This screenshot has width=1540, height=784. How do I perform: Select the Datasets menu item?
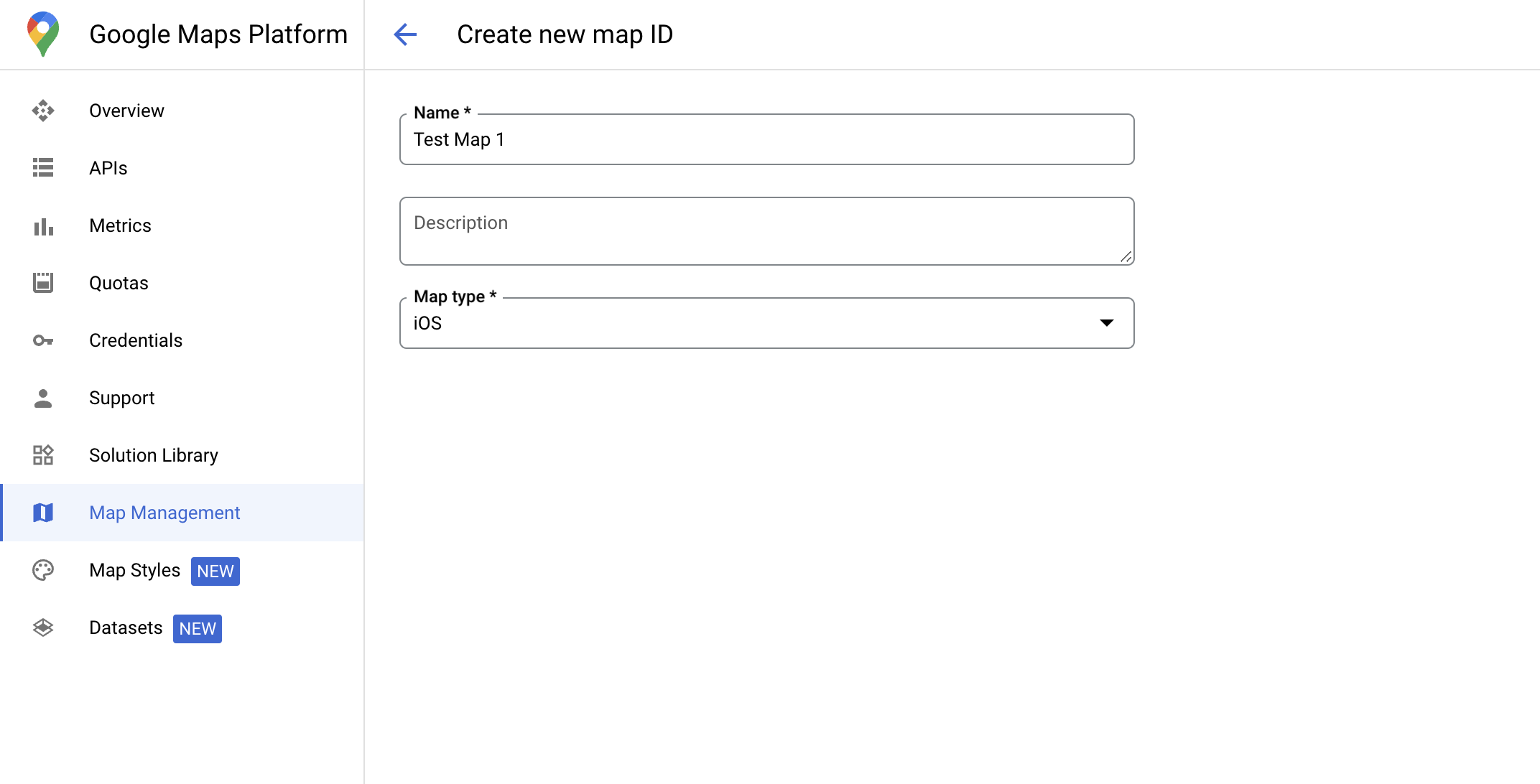tap(126, 628)
